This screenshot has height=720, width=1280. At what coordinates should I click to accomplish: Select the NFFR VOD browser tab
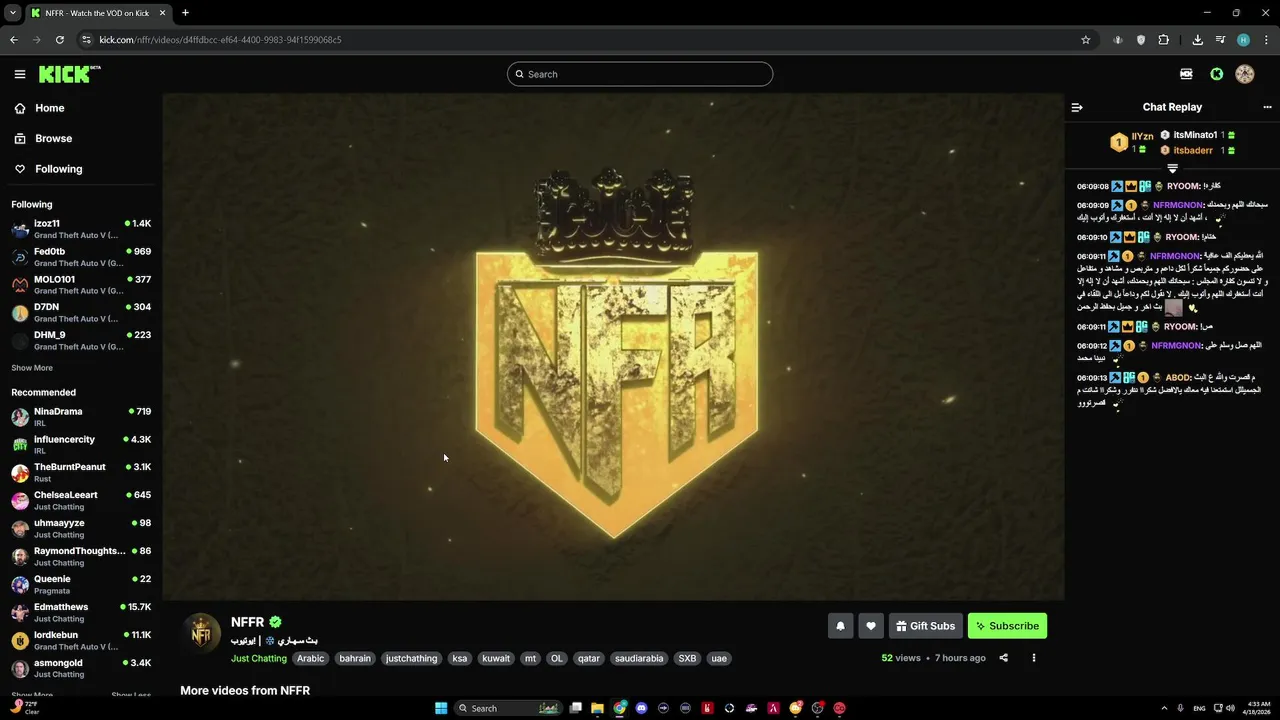point(98,13)
